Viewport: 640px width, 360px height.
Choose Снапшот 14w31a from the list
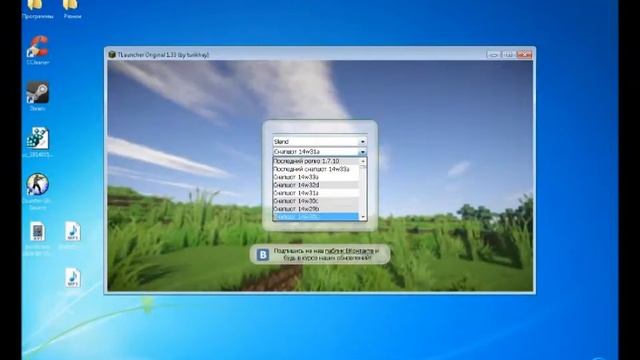click(x=316, y=193)
